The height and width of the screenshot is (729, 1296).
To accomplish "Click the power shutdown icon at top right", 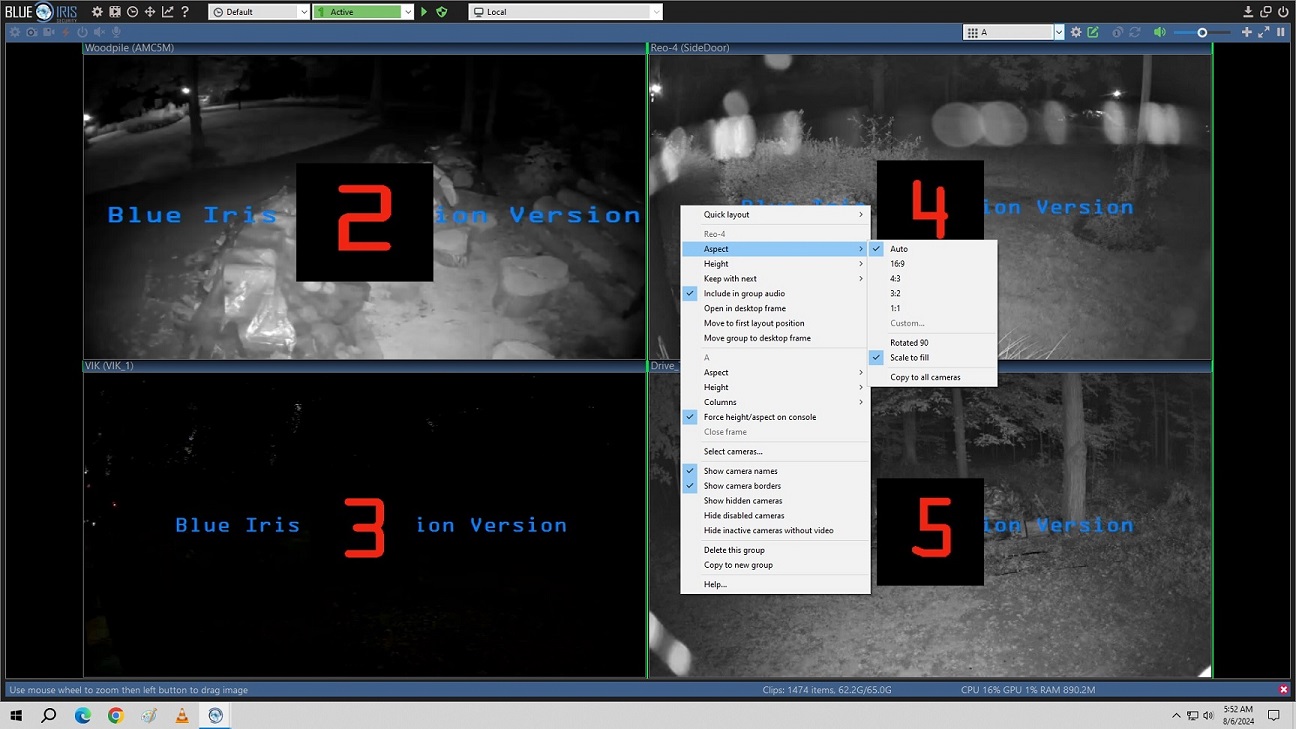I will [x=1283, y=12].
